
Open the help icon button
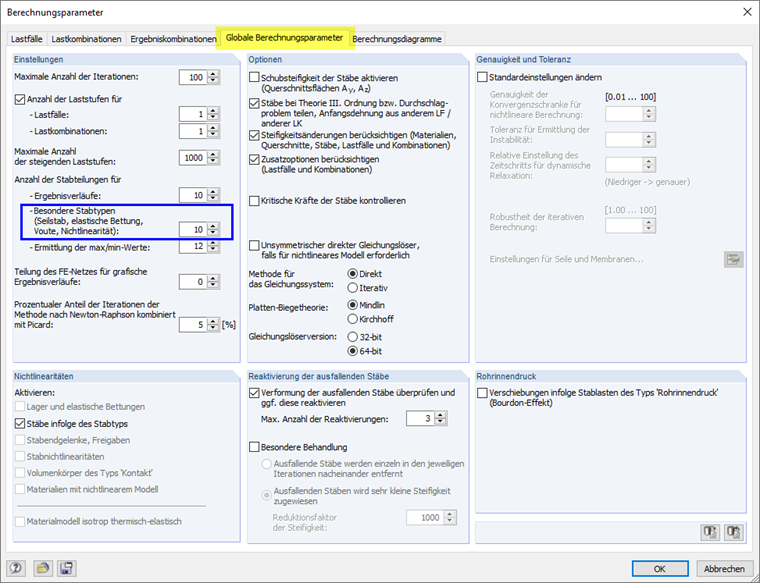pyautogui.click(x=16, y=568)
